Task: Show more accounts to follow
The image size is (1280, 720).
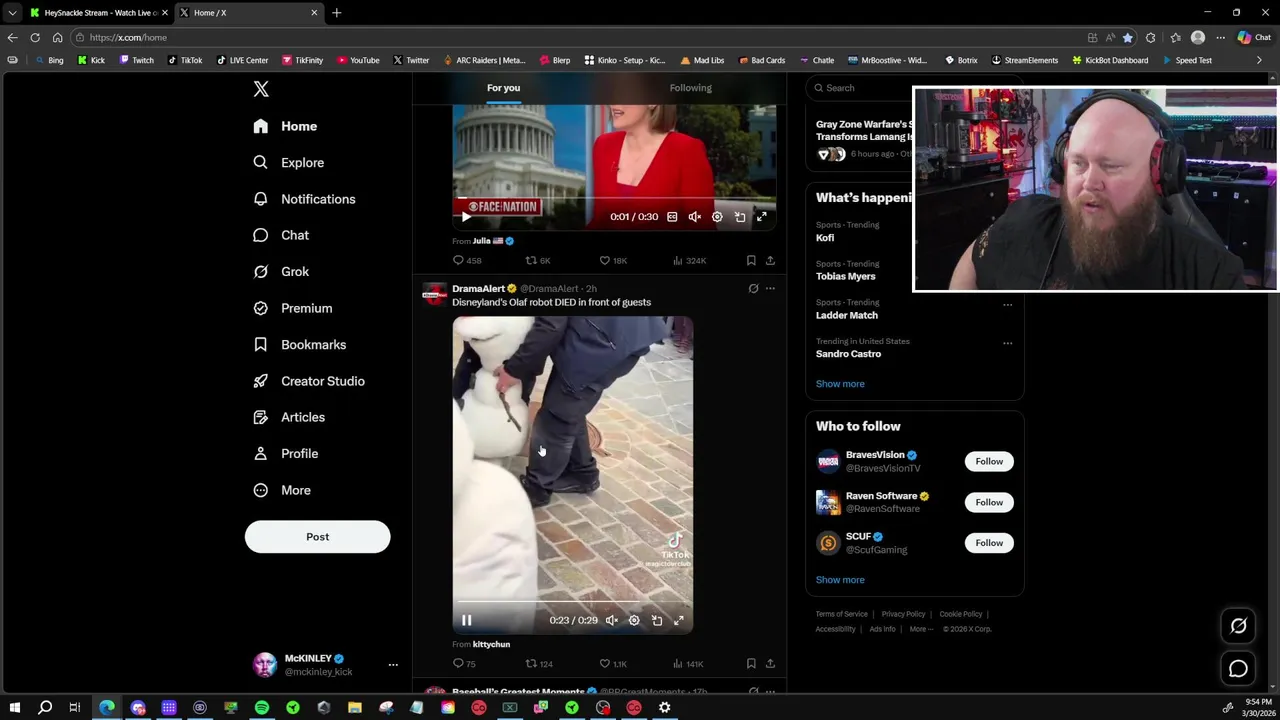Action: tap(840, 580)
